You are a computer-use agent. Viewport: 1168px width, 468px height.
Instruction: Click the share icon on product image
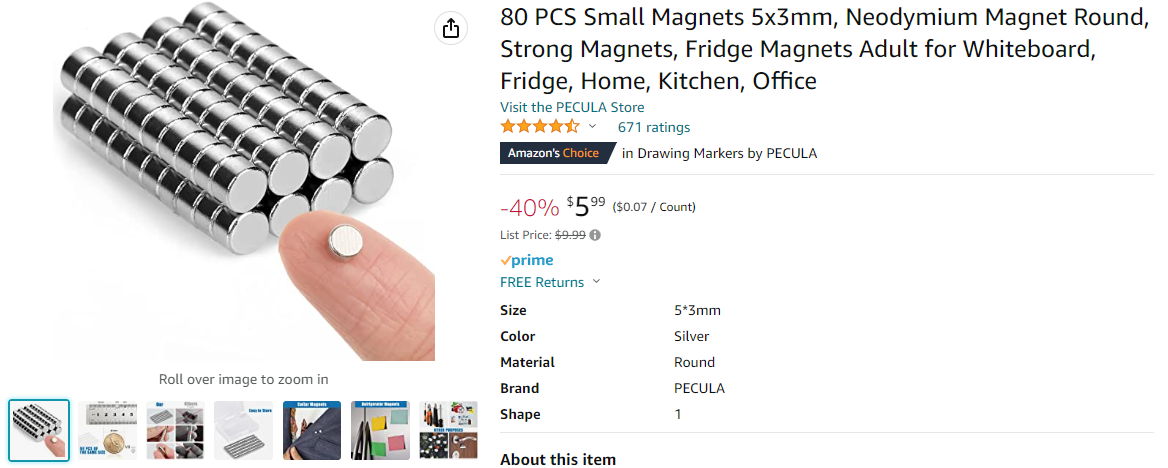click(451, 28)
